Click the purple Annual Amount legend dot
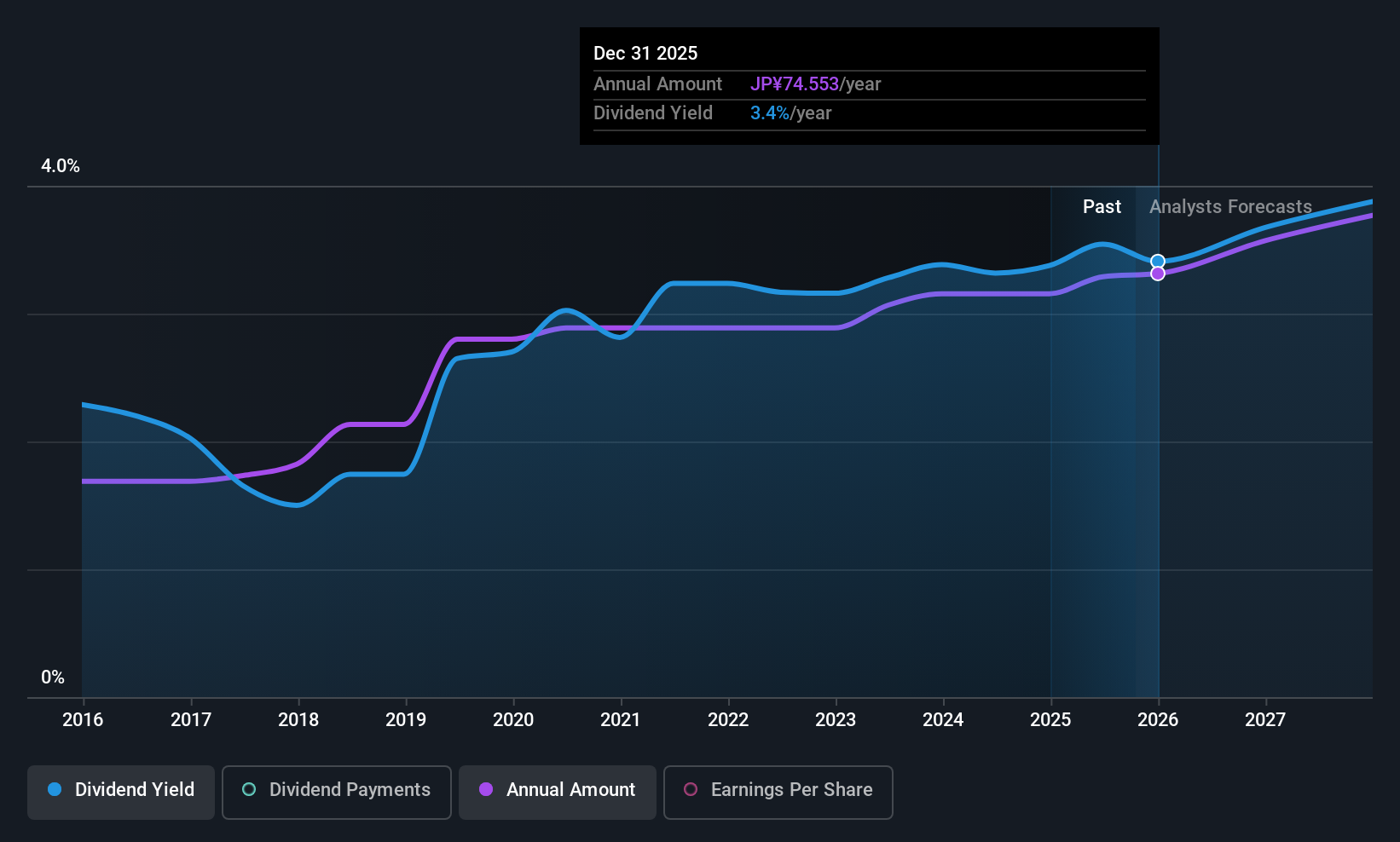 (486, 789)
